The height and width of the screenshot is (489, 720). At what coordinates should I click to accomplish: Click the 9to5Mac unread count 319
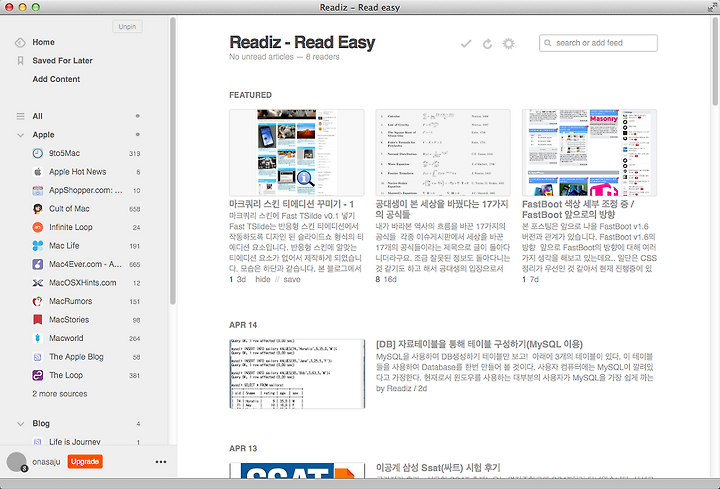pyautogui.click(x=135, y=153)
